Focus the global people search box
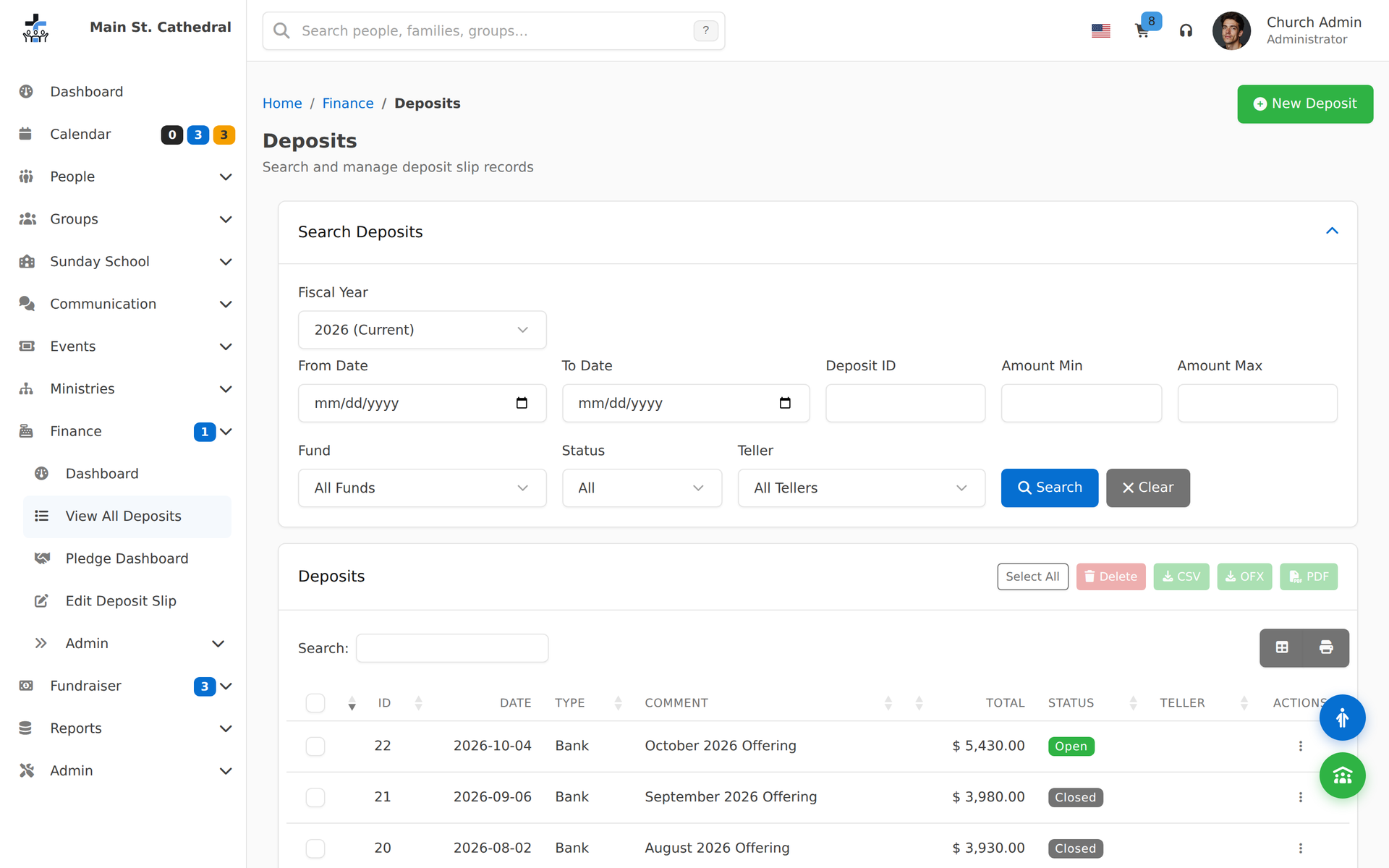Viewport: 1389px width, 868px height. (x=493, y=31)
